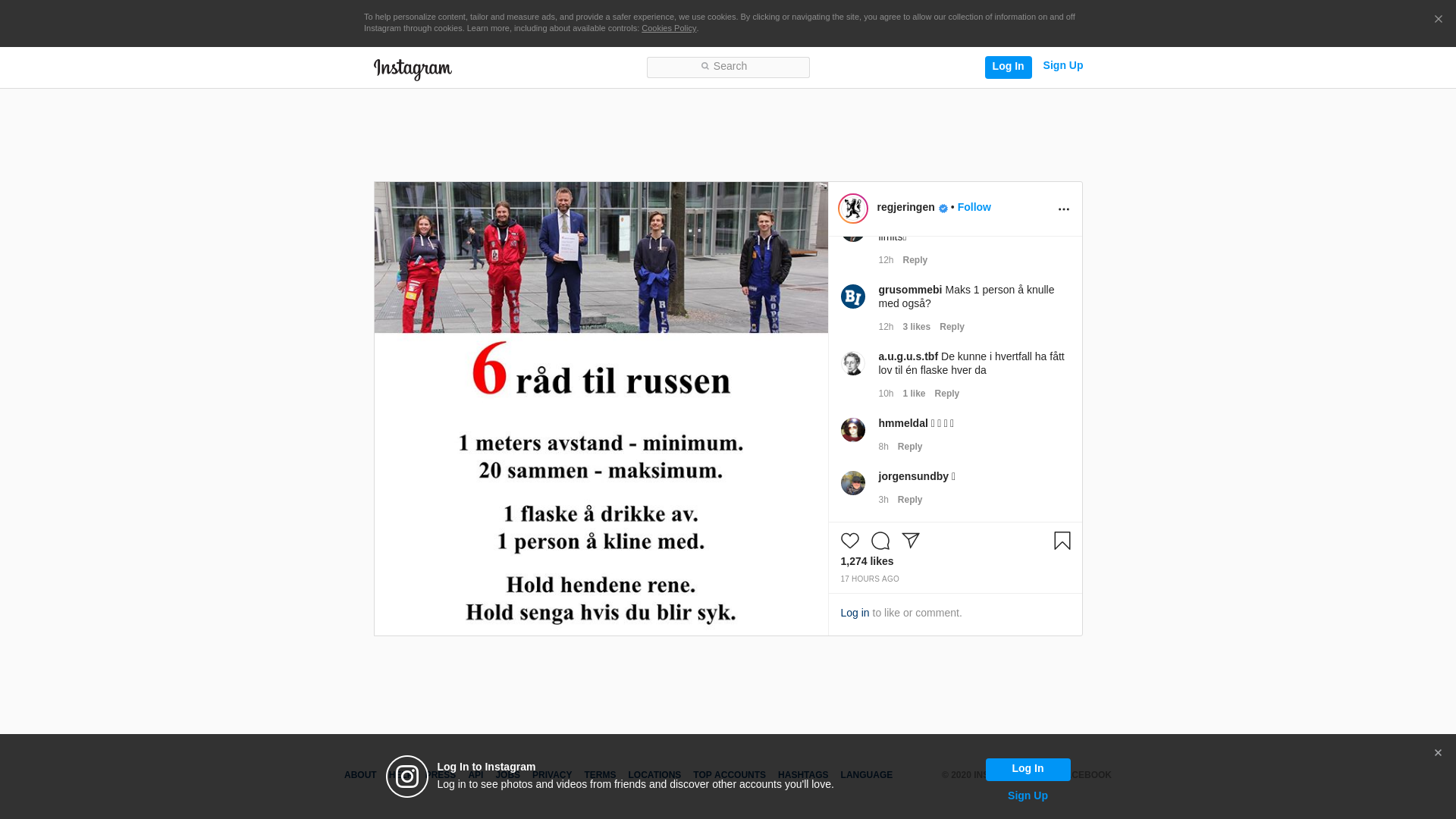Click the 3h timestamp on jorgensundby's comment
The width and height of the screenshot is (1456, 819).
point(883,500)
